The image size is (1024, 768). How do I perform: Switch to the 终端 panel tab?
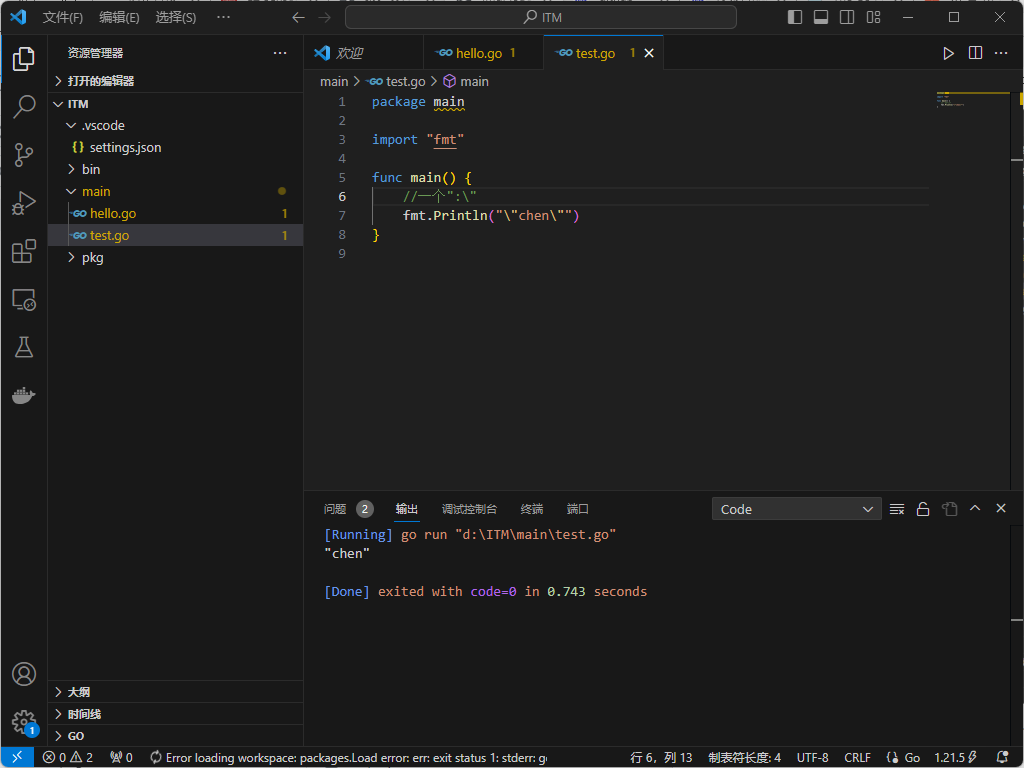(531, 509)
